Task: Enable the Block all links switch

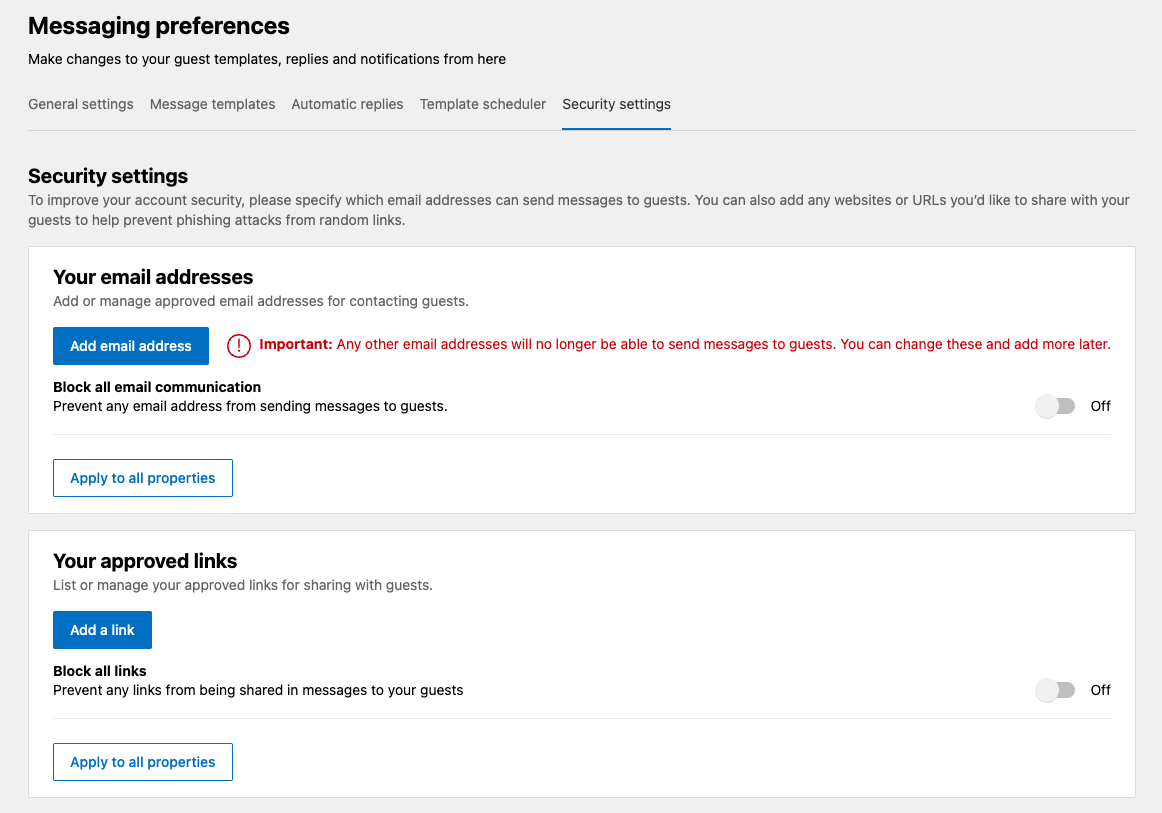Action: coord(1055,690)
